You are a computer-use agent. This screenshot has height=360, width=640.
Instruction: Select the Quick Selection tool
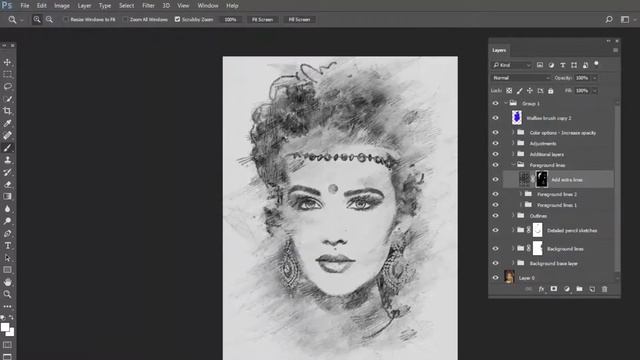pos(7,99)
